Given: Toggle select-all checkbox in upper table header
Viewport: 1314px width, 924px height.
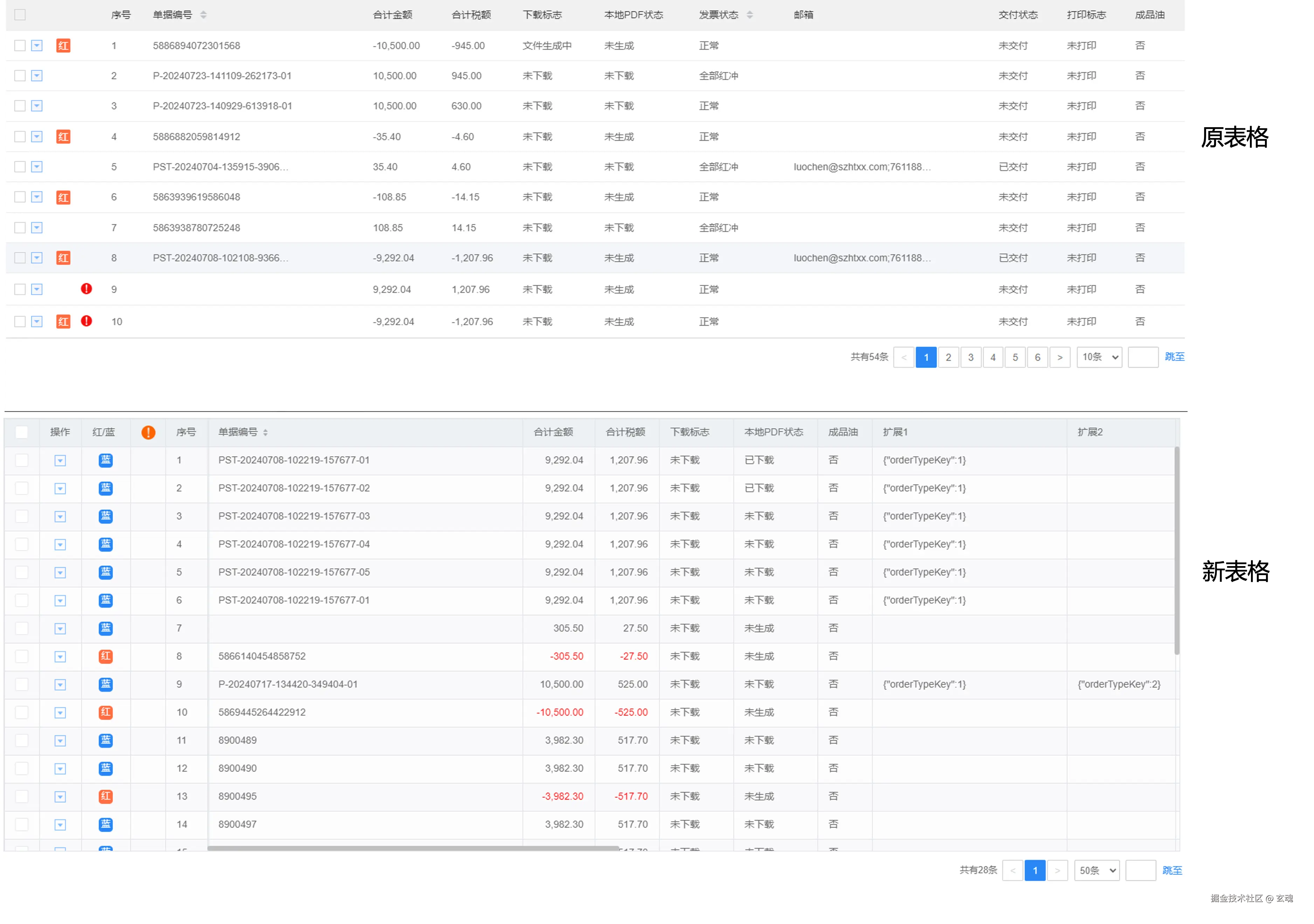Looking at the screenshot, I should point(20,15).
